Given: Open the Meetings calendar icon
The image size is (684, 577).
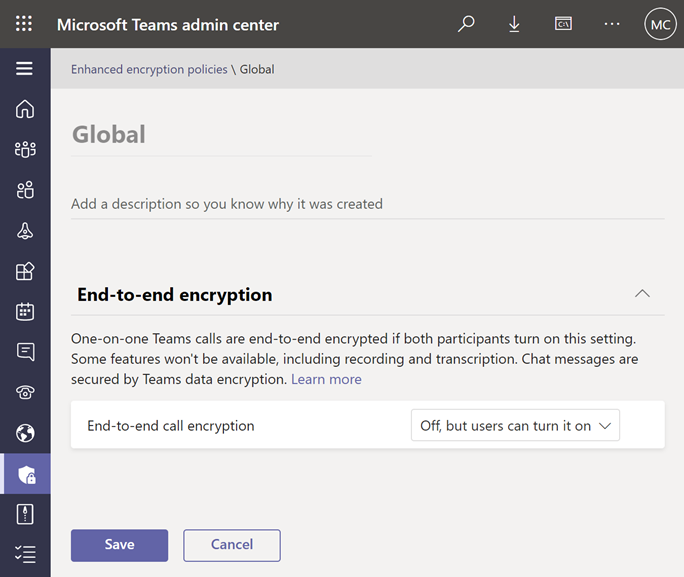Looking at the screenshot, I should 25,311.
